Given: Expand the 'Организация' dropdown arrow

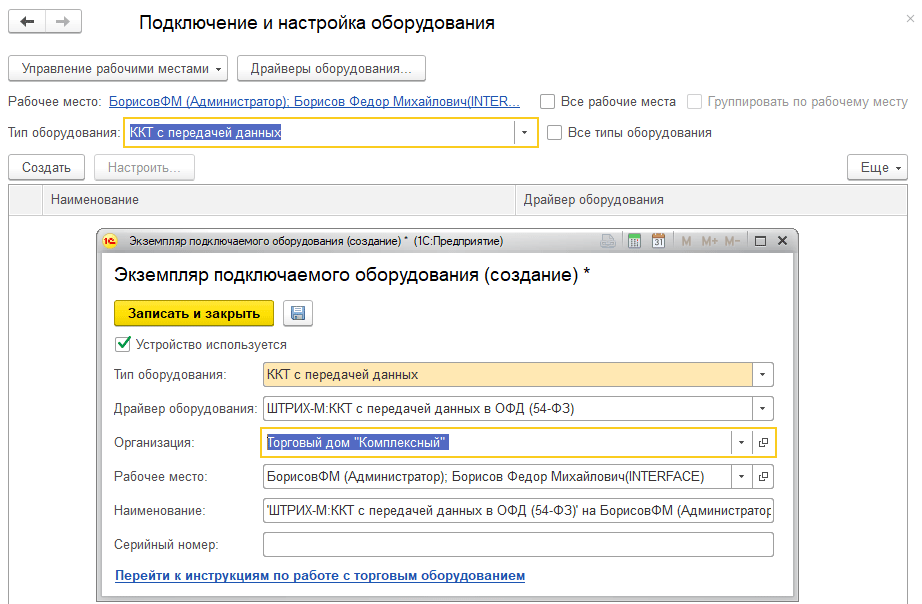Looking at the screenshot, I should tap(741, 442).
